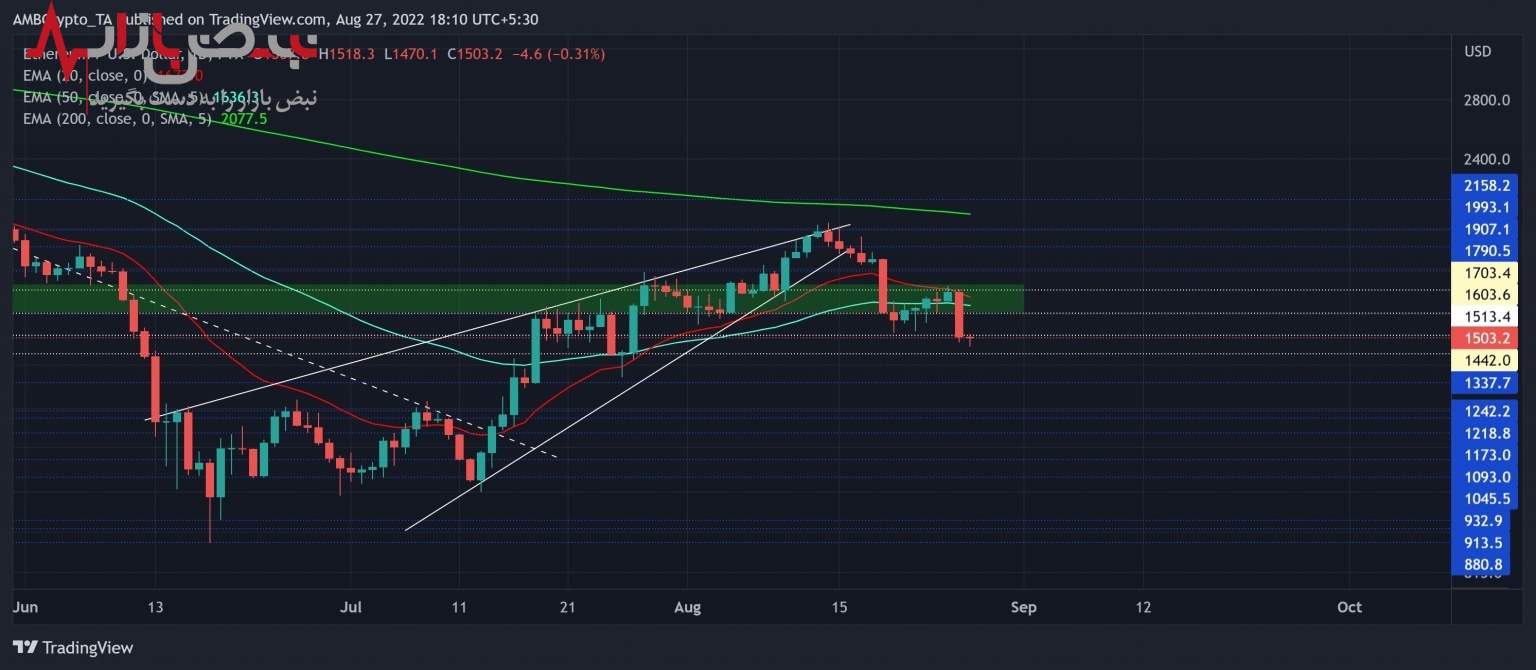Click the 2800.0 price scale value

(1484, 100)
